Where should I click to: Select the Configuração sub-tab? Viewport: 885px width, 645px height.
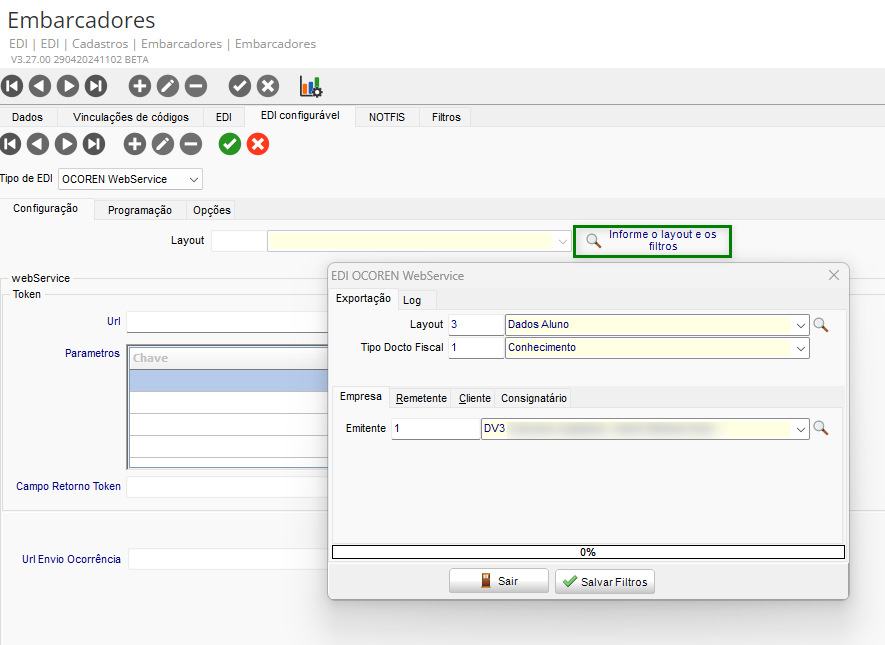click(x=46, y=208)
